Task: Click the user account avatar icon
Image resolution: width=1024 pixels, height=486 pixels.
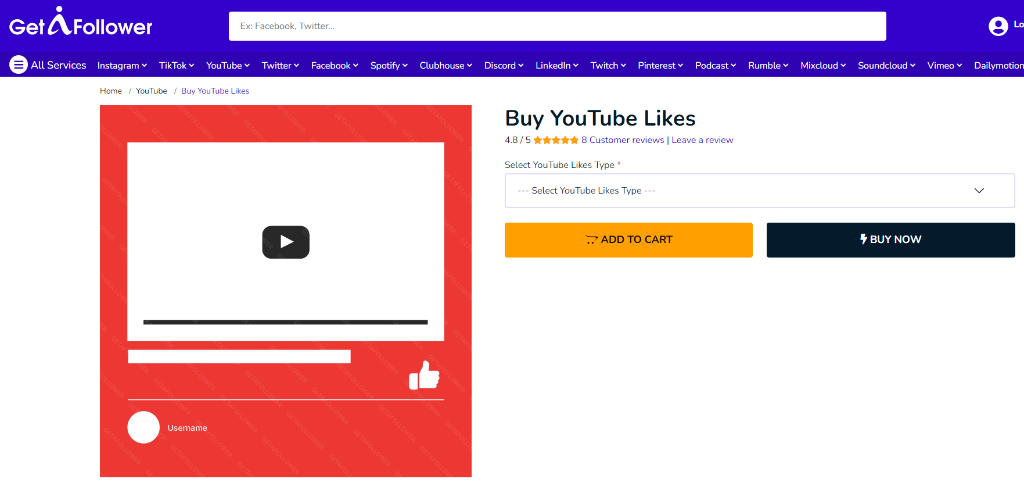Action: pyautogui.click(x=998, y=26)
